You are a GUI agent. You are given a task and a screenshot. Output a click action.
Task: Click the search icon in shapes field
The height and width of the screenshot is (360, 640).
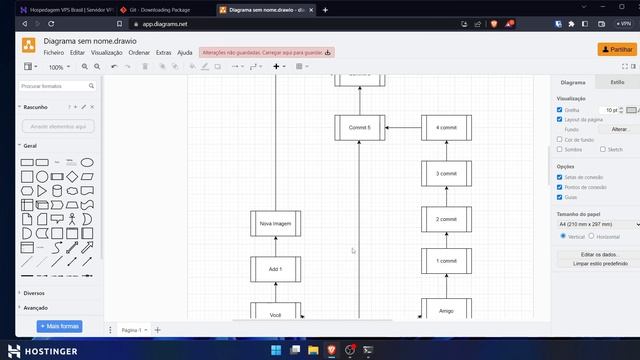[91, 86]
